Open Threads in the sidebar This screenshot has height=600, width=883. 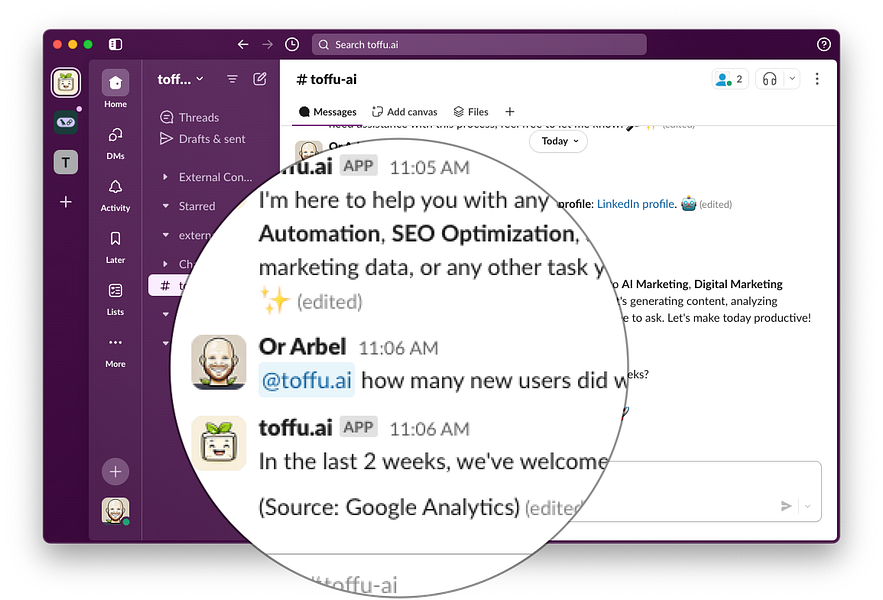pos(189,117)
